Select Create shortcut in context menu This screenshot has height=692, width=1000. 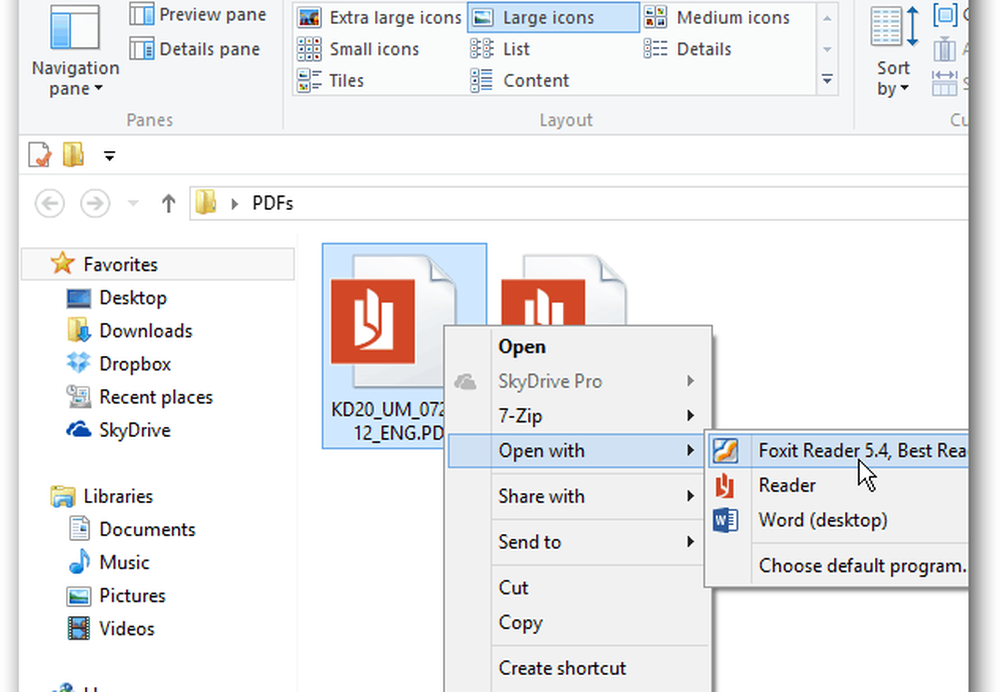tap(562, 668)
